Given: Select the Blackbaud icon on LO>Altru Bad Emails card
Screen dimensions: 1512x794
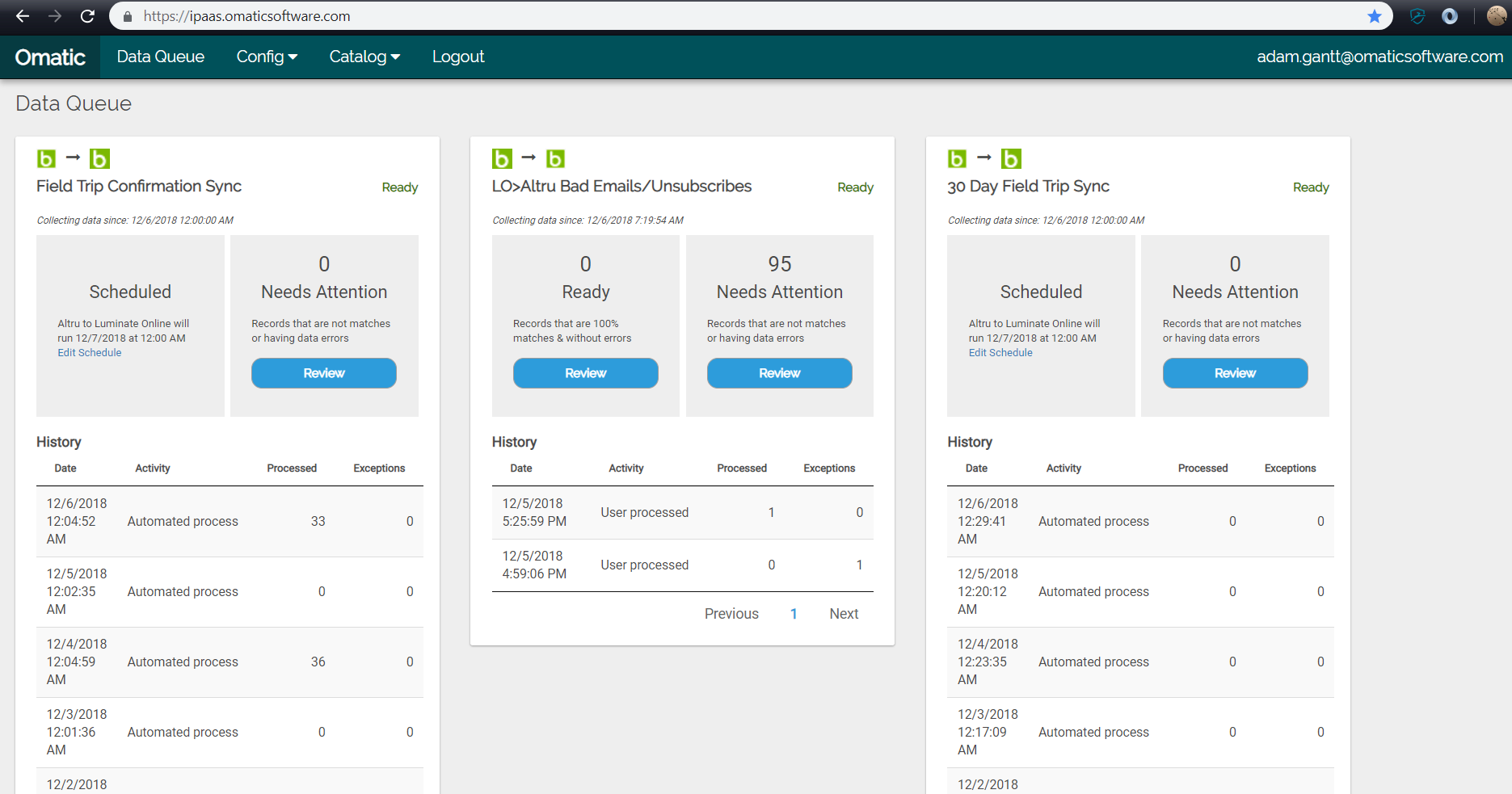Looking at the screenshot, I should 502,158.
